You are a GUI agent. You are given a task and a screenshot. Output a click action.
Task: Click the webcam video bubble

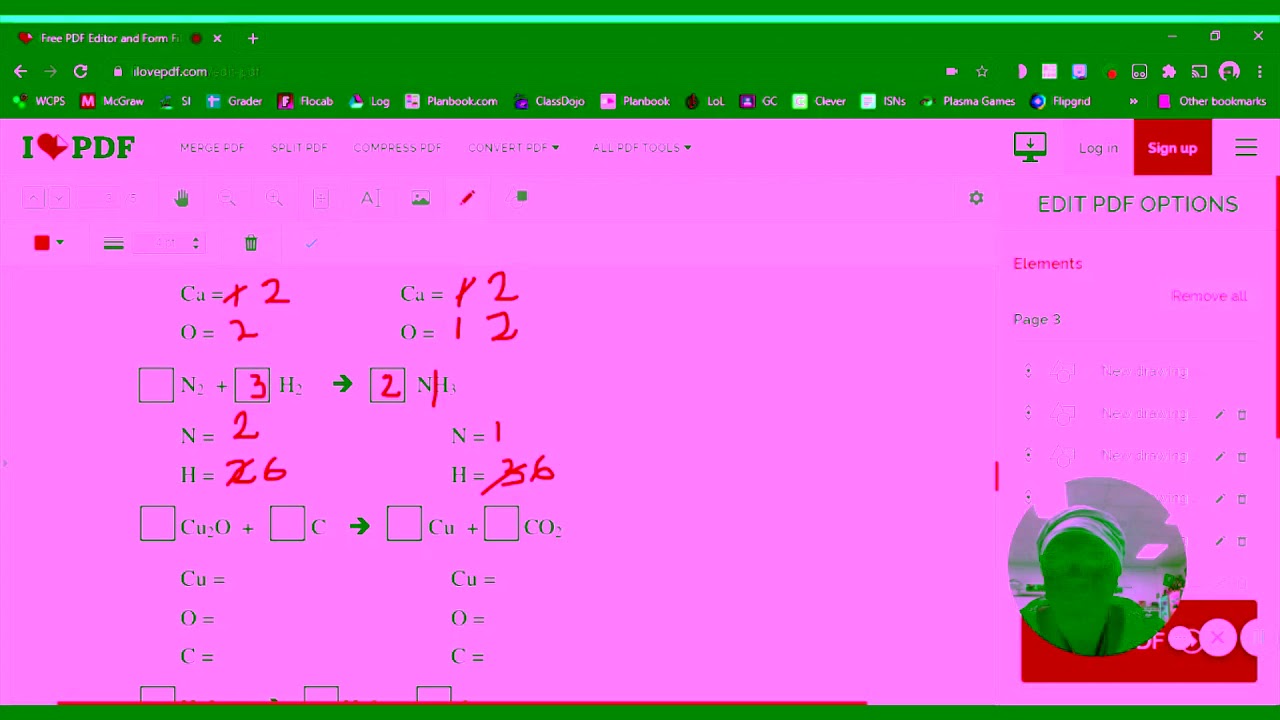click(1097, 566)
